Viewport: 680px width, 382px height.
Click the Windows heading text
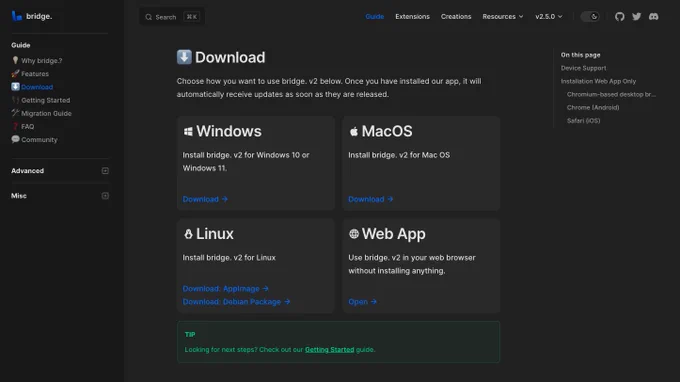tap(229, 131)
